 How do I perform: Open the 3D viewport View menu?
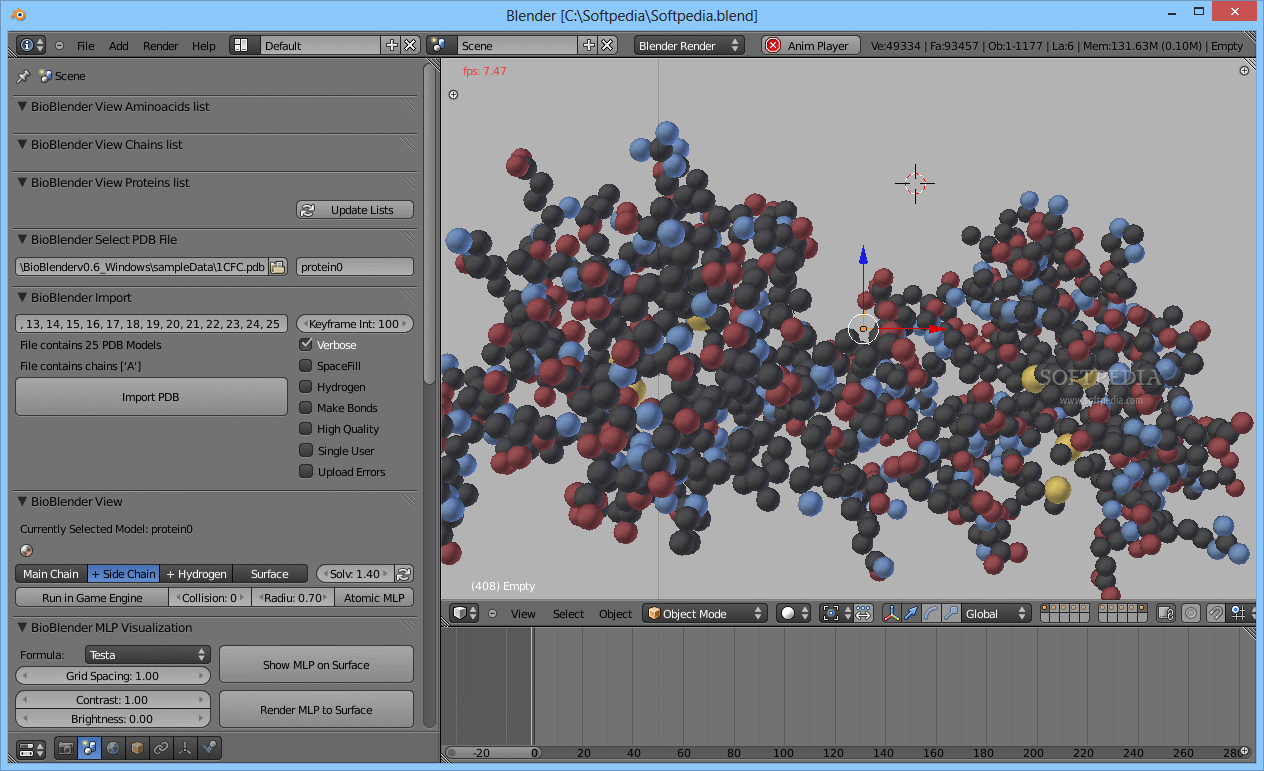point(523,614)
